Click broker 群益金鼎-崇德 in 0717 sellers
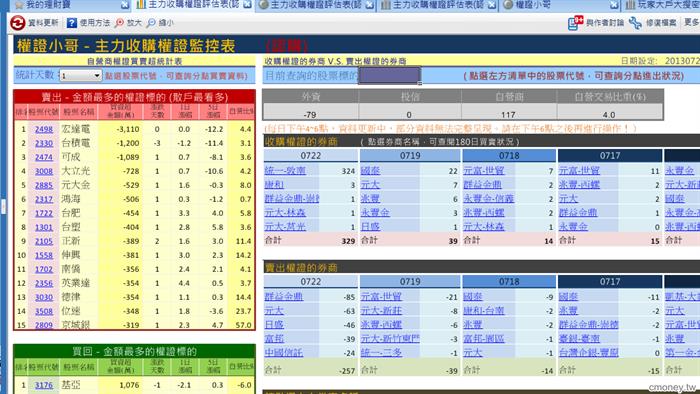The height and width of the screenshot is (394, 700). click(x=588, y=324)
